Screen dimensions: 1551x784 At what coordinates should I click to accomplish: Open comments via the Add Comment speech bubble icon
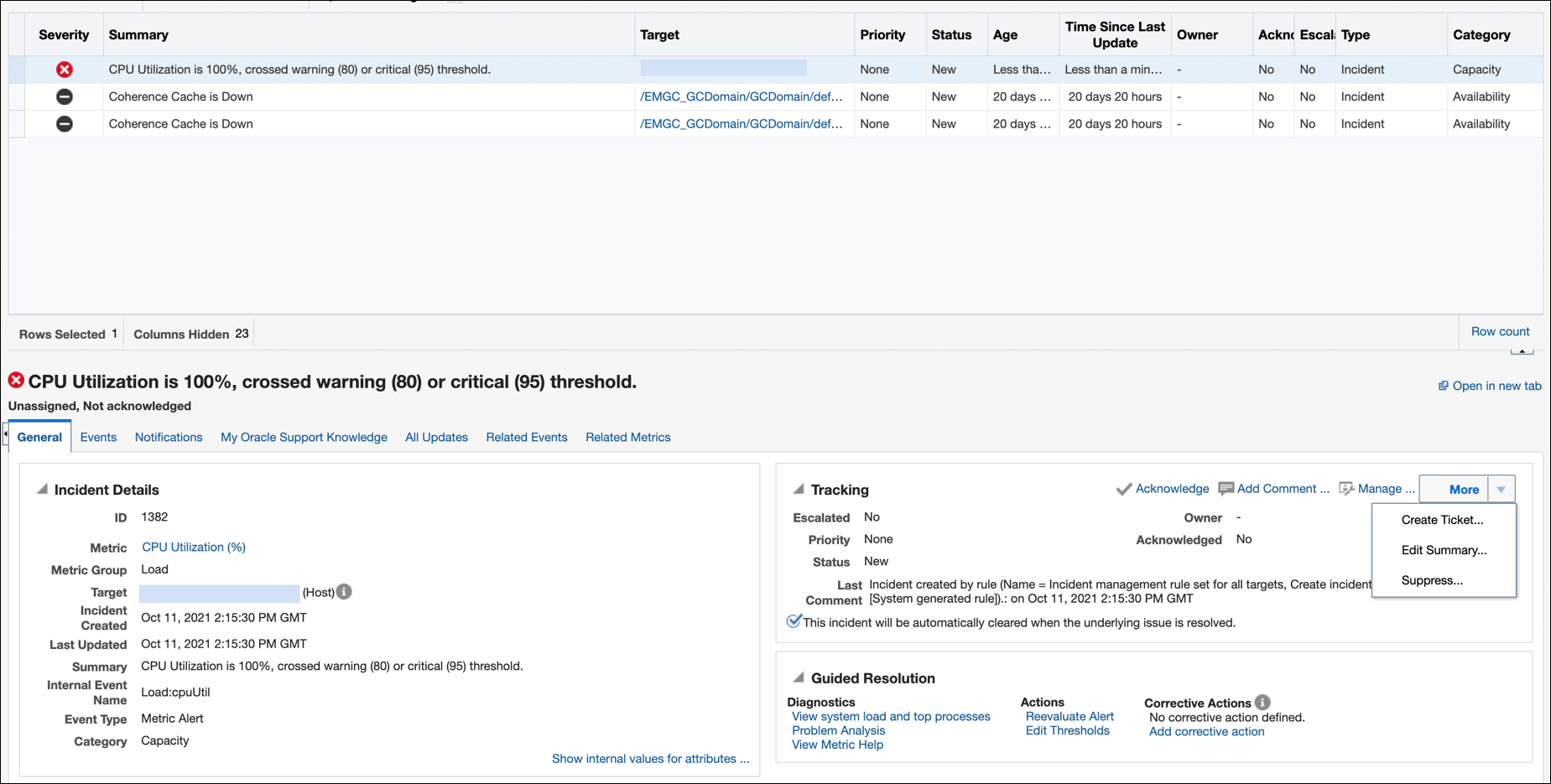coord(1226,489)
